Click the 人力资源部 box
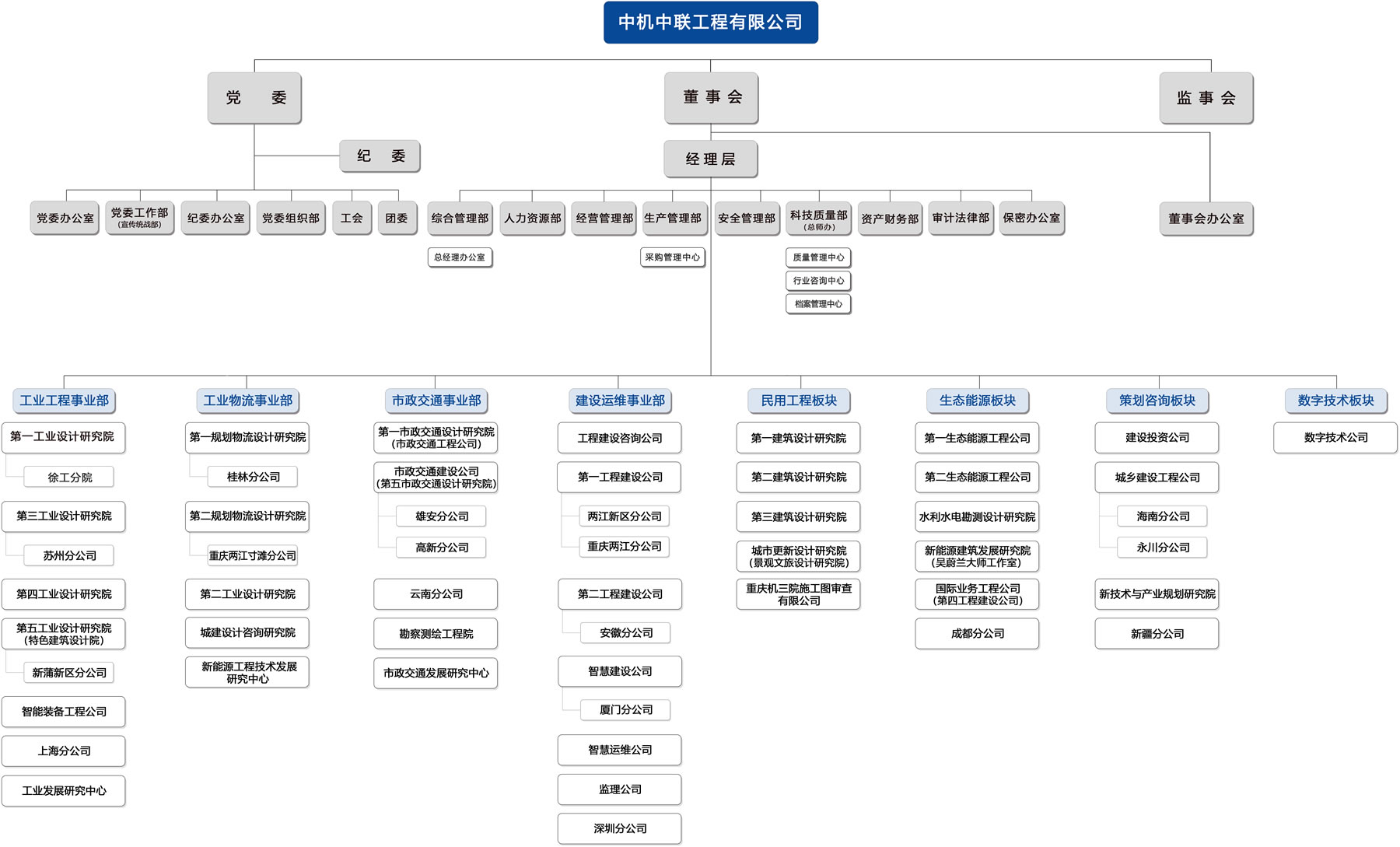Image resolution: width=1400 pixels, height=847 pixels. coord(533,219)
